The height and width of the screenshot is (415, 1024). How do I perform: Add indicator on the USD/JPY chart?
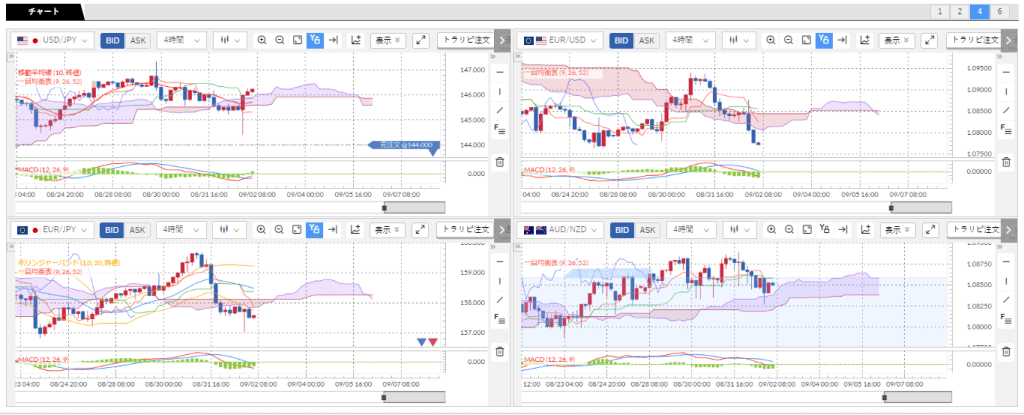[x=355, y=40]
